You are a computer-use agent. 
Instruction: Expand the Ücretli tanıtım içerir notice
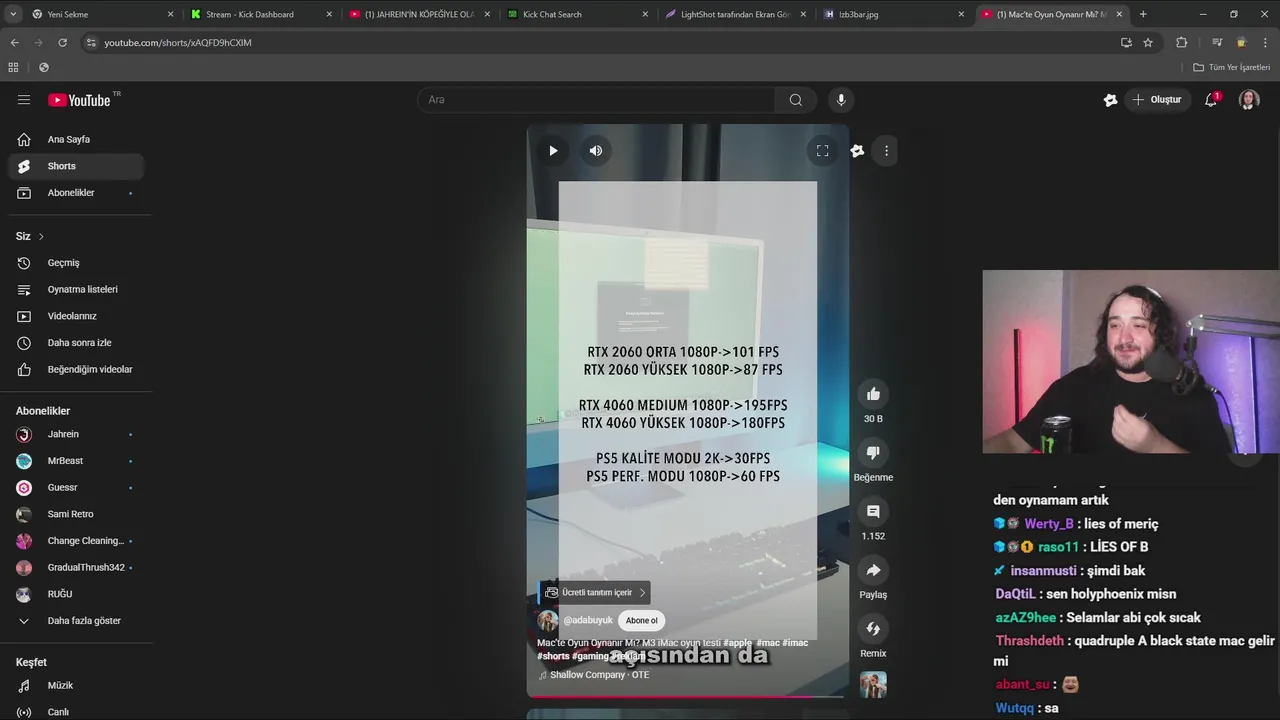pos(595,592)
